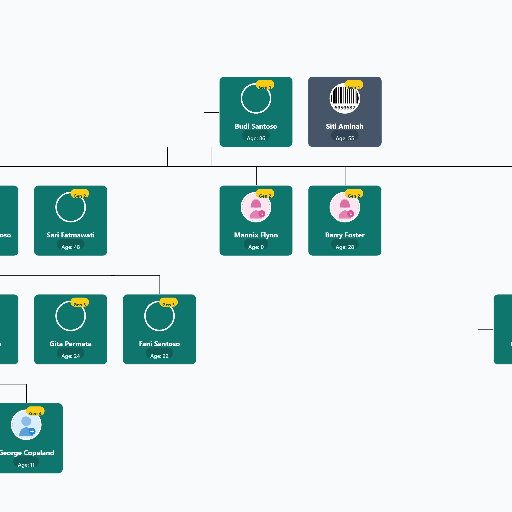Click the Gen 2 badge on Barry Foster
512x512 pixels.
point(354,194)
